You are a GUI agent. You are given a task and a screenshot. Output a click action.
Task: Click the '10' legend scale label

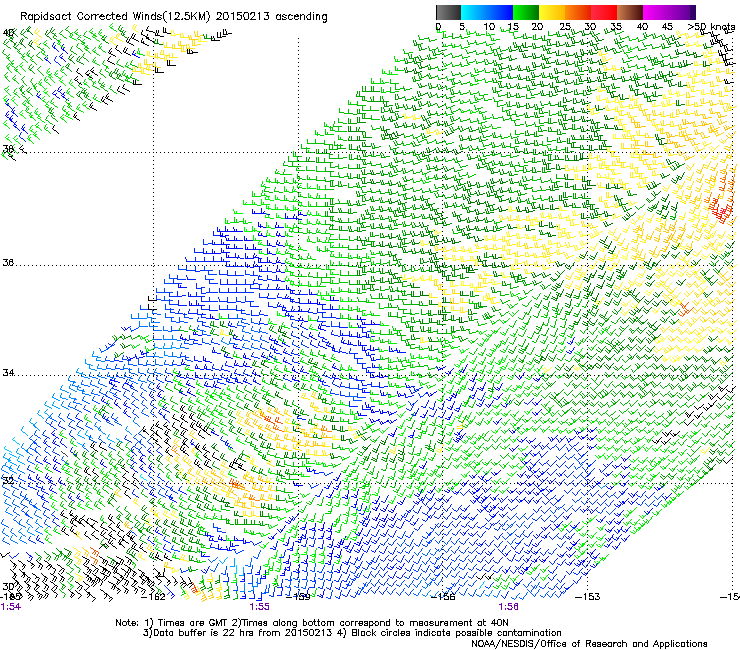click(489, 27)
